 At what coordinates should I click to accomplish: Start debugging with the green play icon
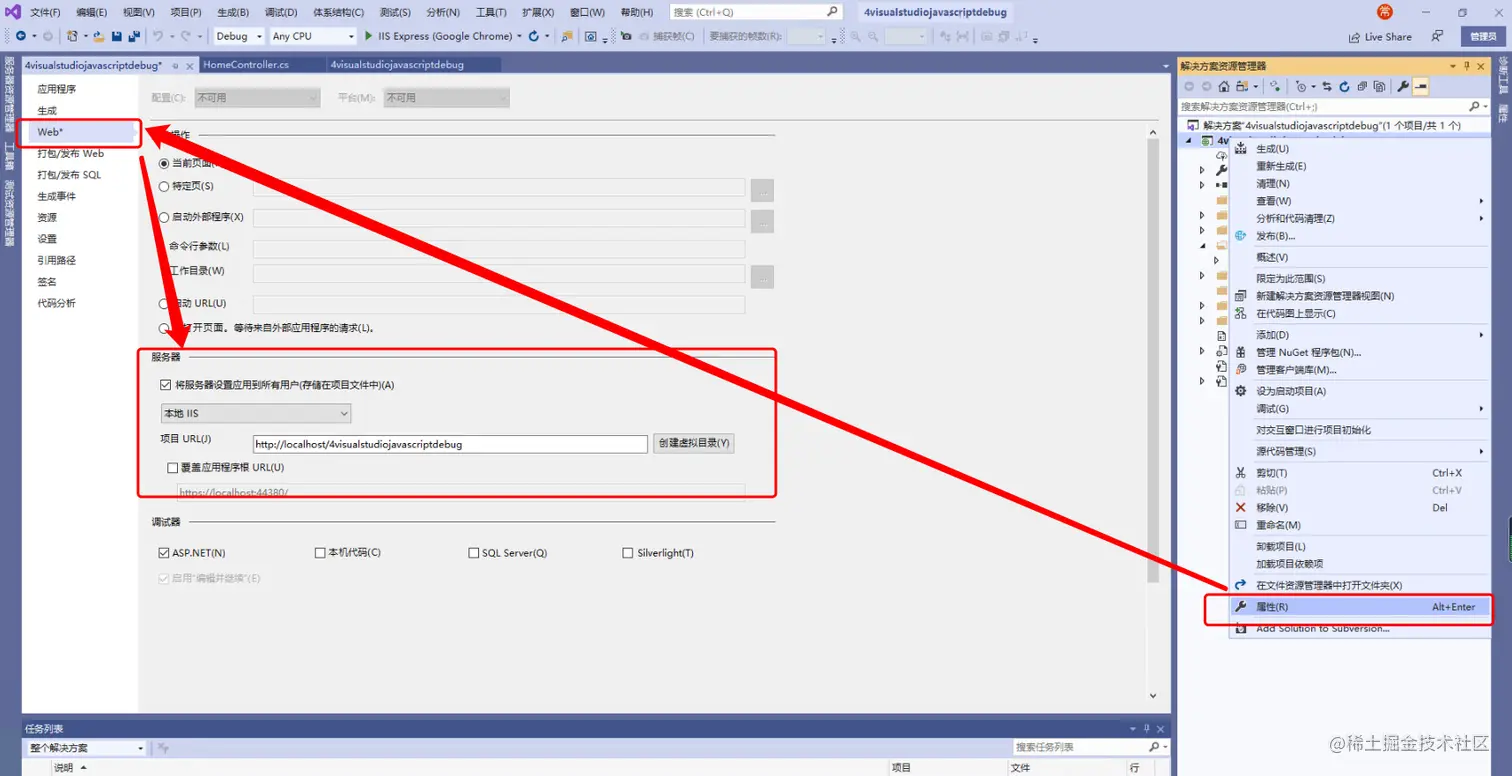(x=369, y=36)
